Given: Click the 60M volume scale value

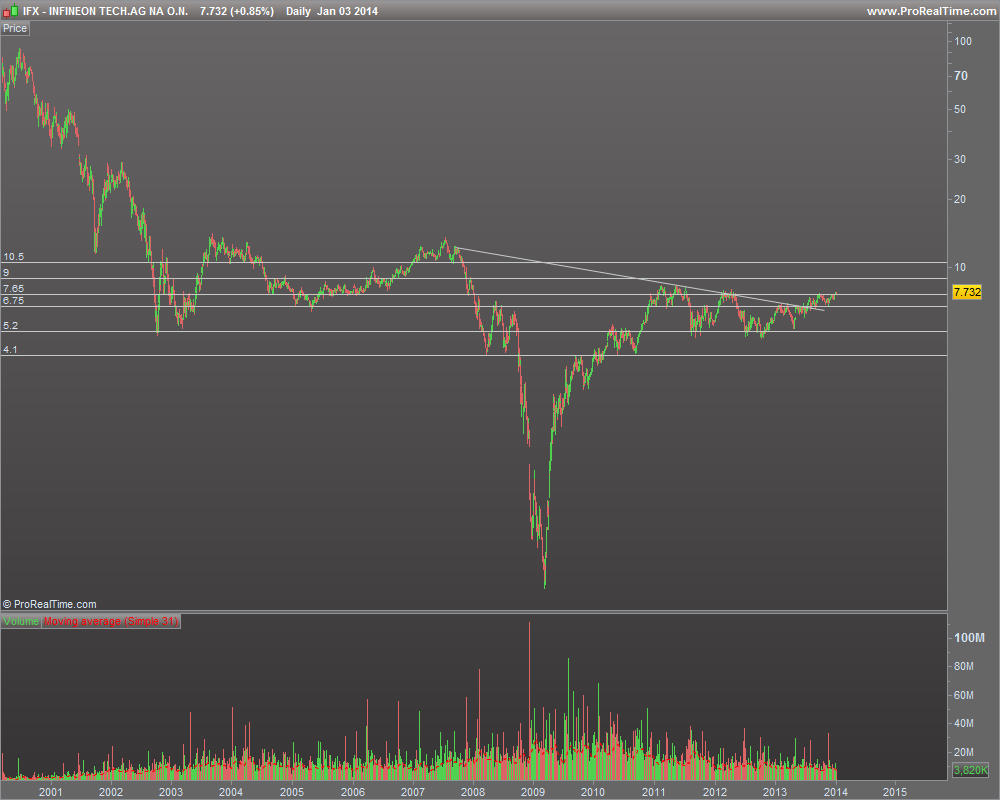Looking at the screenshot, I should (964, 695).
